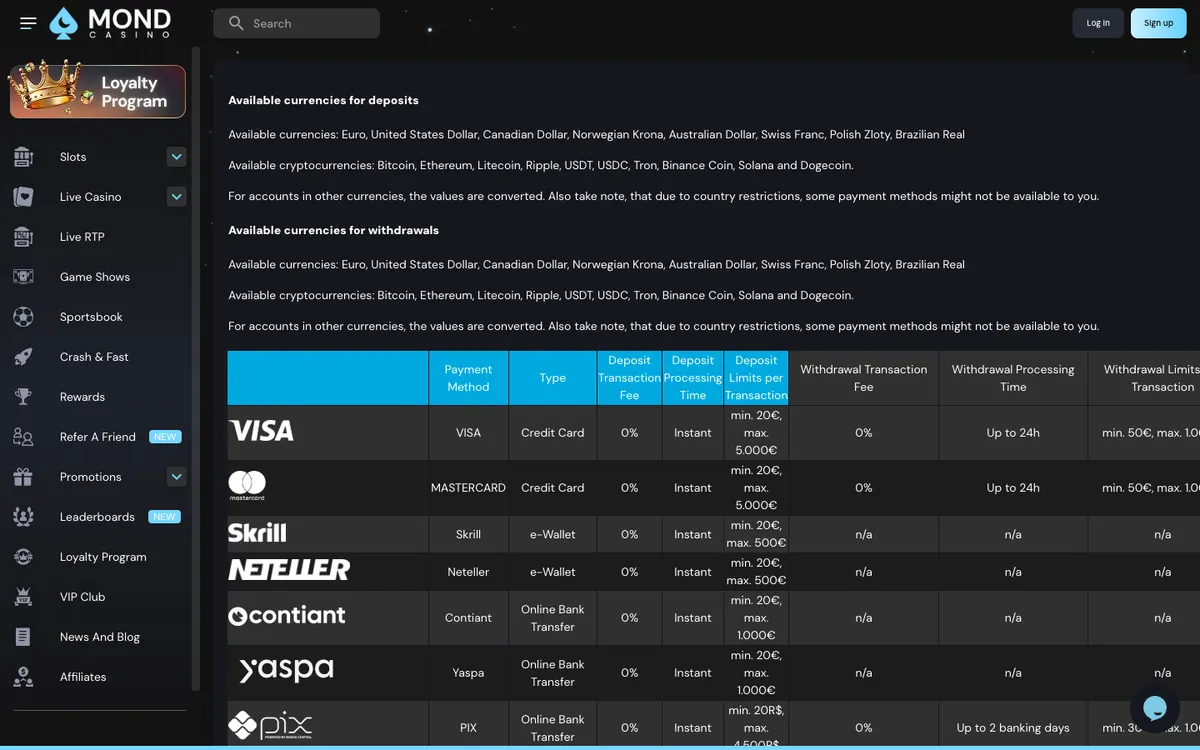Viewport: 1200px width, 750px height.
Task: Click 'Available currencies for deposits' heading
Action: 323,100
